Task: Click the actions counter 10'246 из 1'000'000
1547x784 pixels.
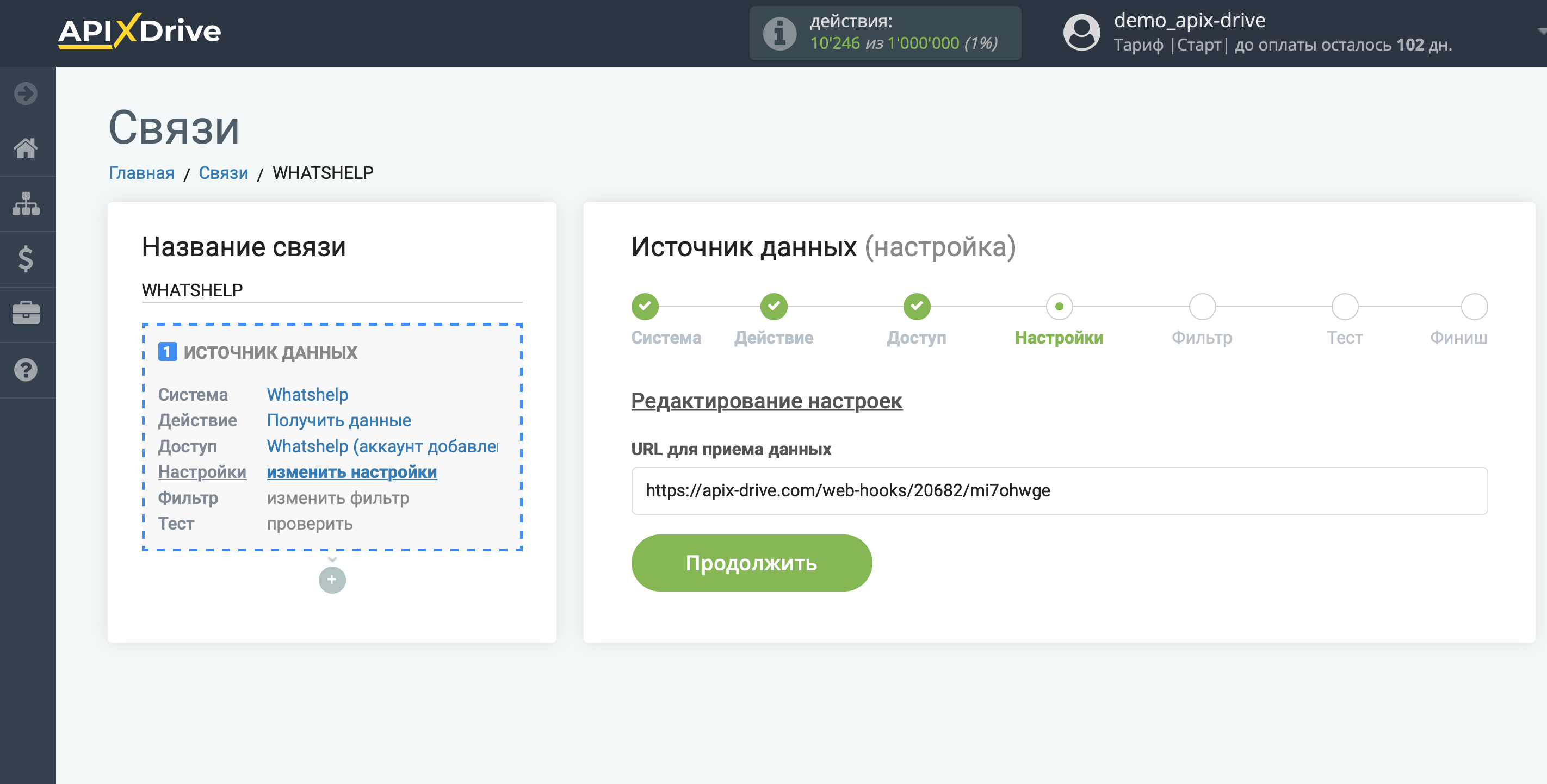Action: click(x=904, y=43)
